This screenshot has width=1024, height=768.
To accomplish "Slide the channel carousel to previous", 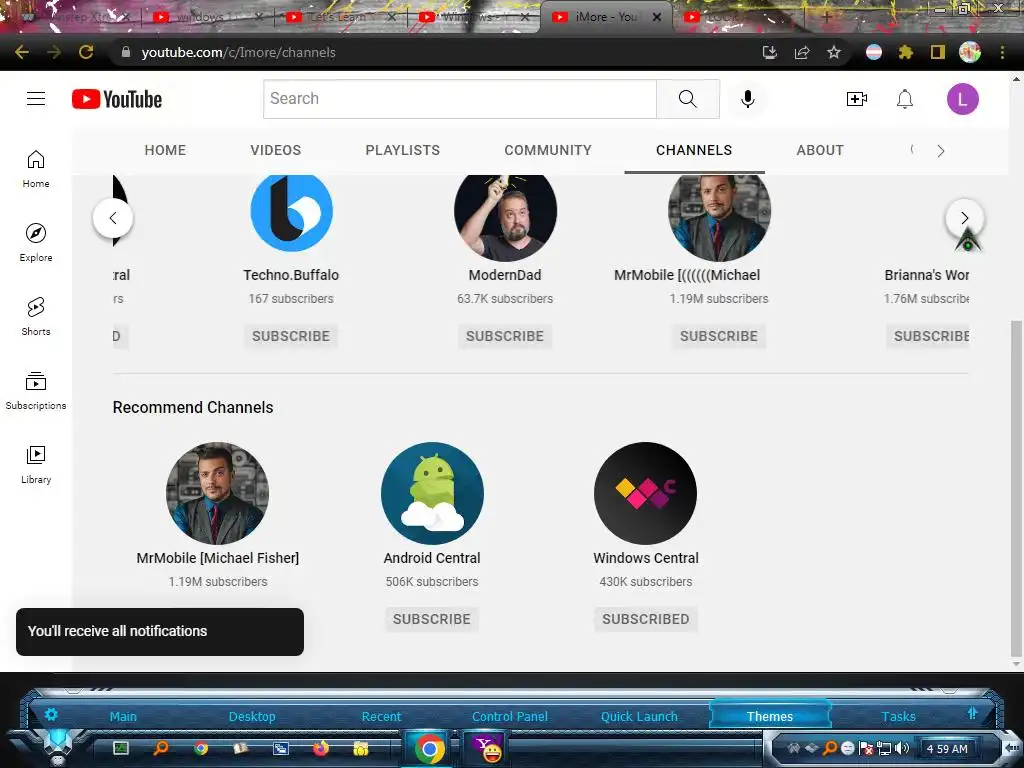I will click(113, 218).
